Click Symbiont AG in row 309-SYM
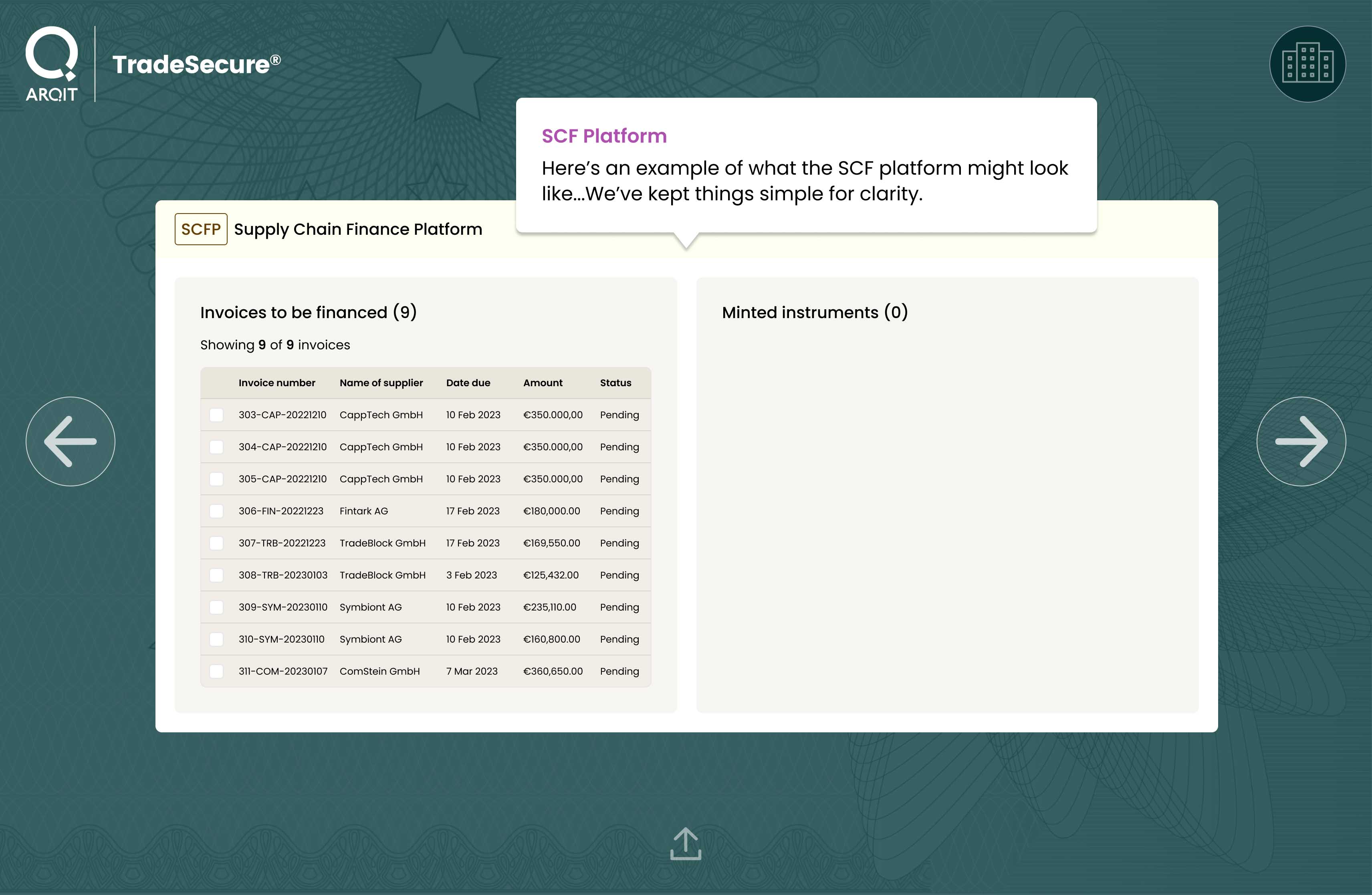Image resolution: width=1372 pixels, height=895 pixels. point(371,607)
